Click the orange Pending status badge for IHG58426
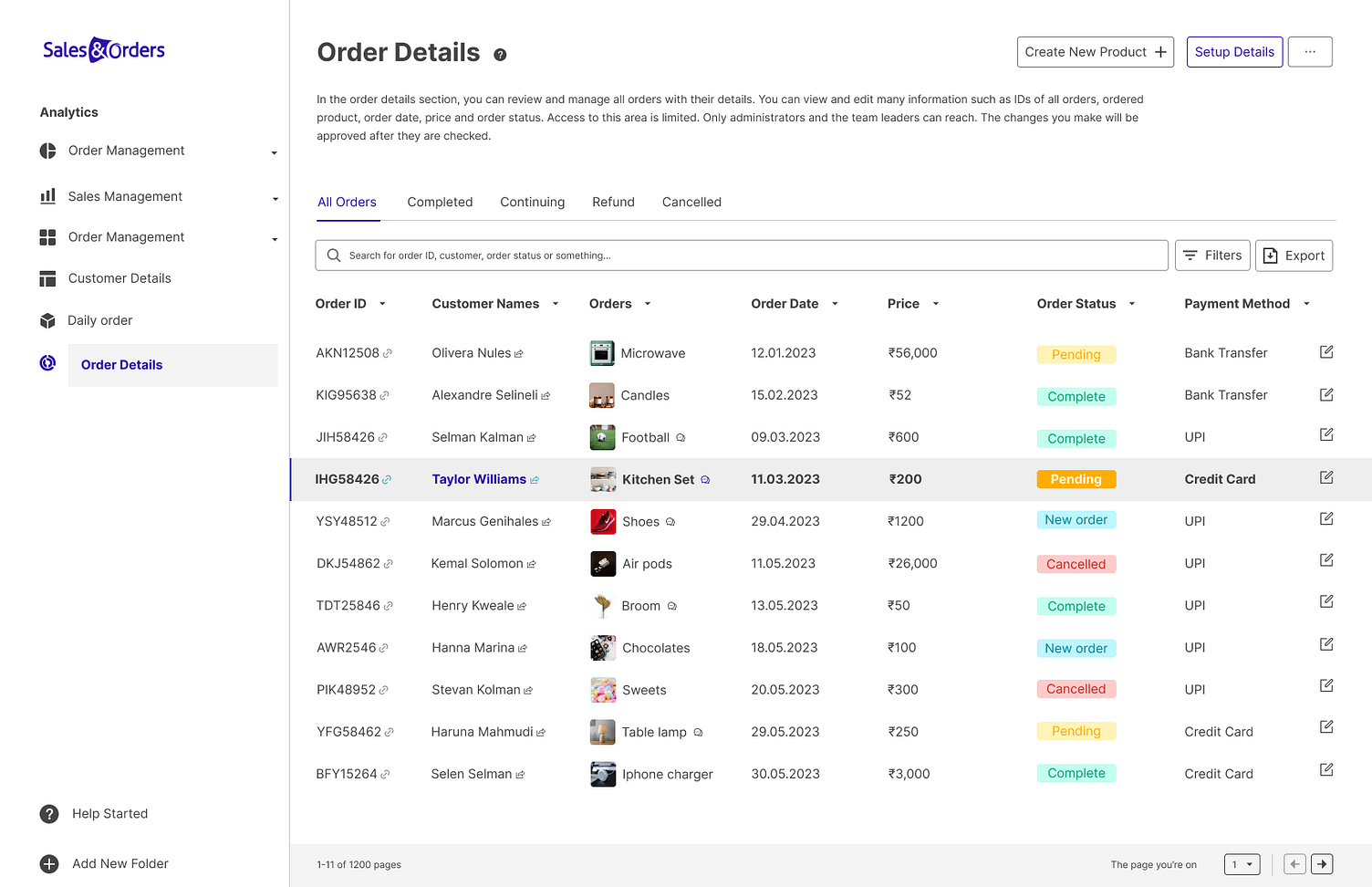 1076,479
